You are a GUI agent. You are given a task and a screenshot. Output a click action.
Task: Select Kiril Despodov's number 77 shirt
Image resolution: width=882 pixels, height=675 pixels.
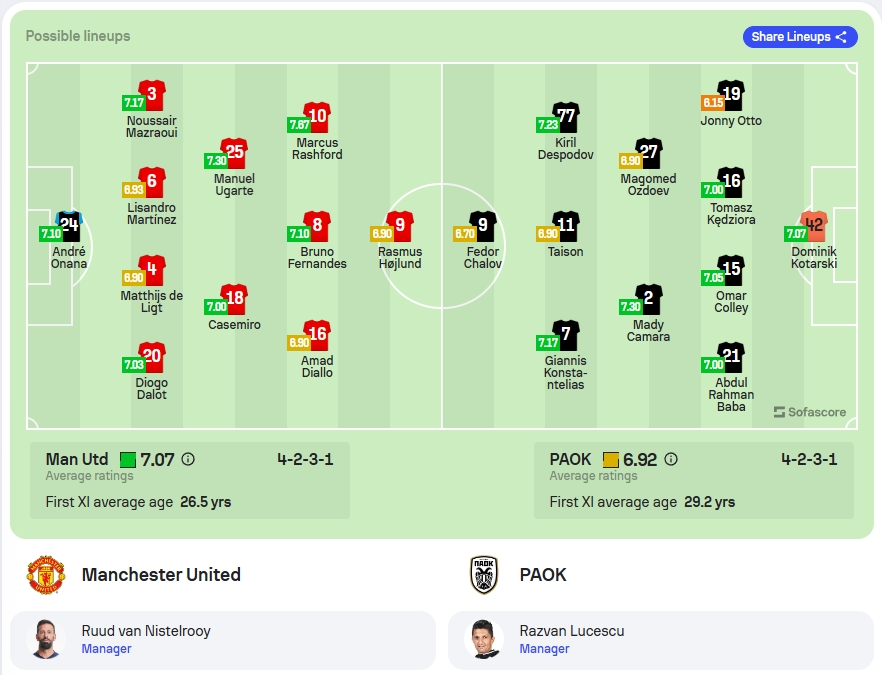pyautogui.click(x=566, y=117)
